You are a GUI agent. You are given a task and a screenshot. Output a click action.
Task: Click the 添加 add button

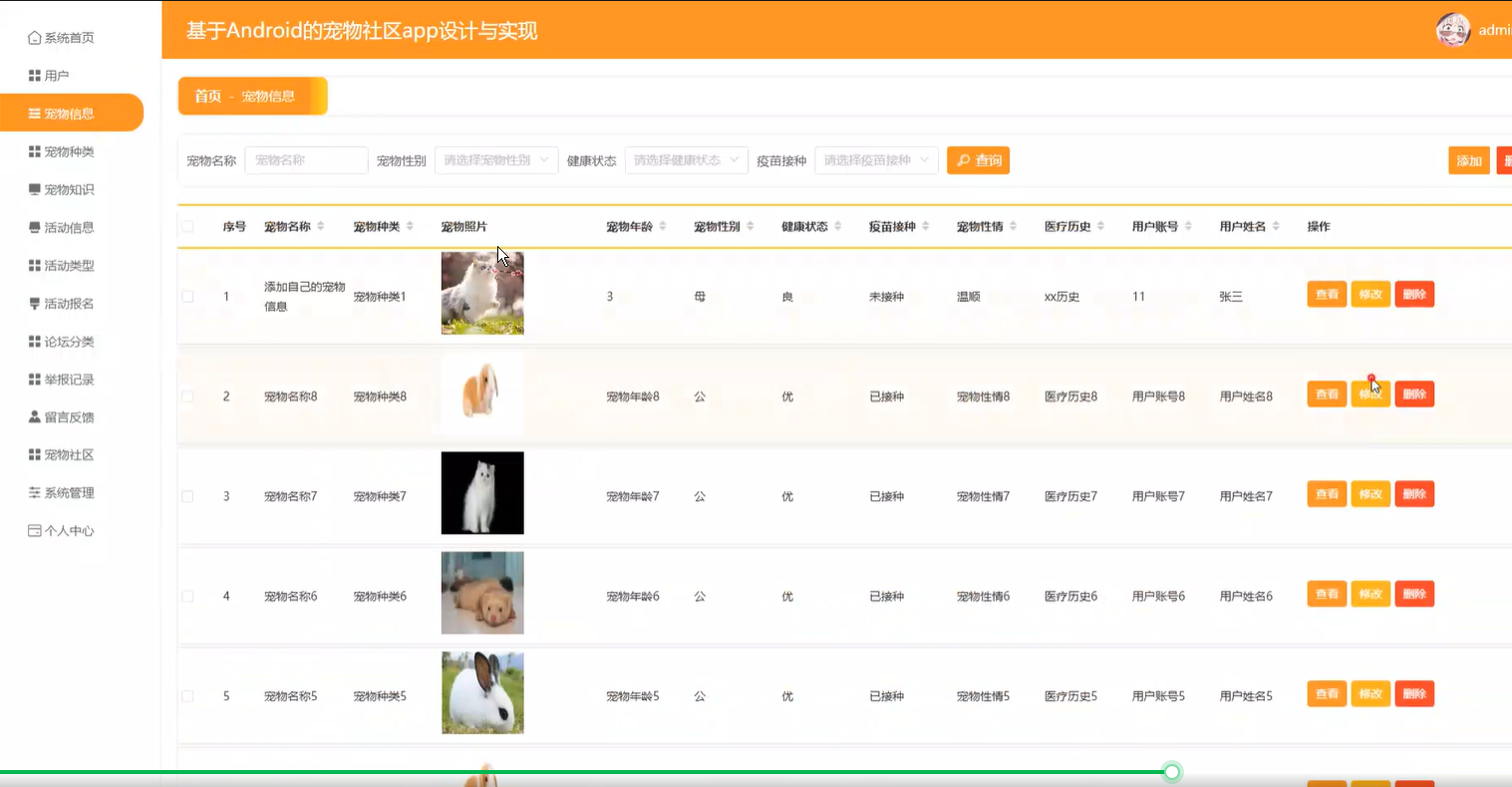(1468, 159)
